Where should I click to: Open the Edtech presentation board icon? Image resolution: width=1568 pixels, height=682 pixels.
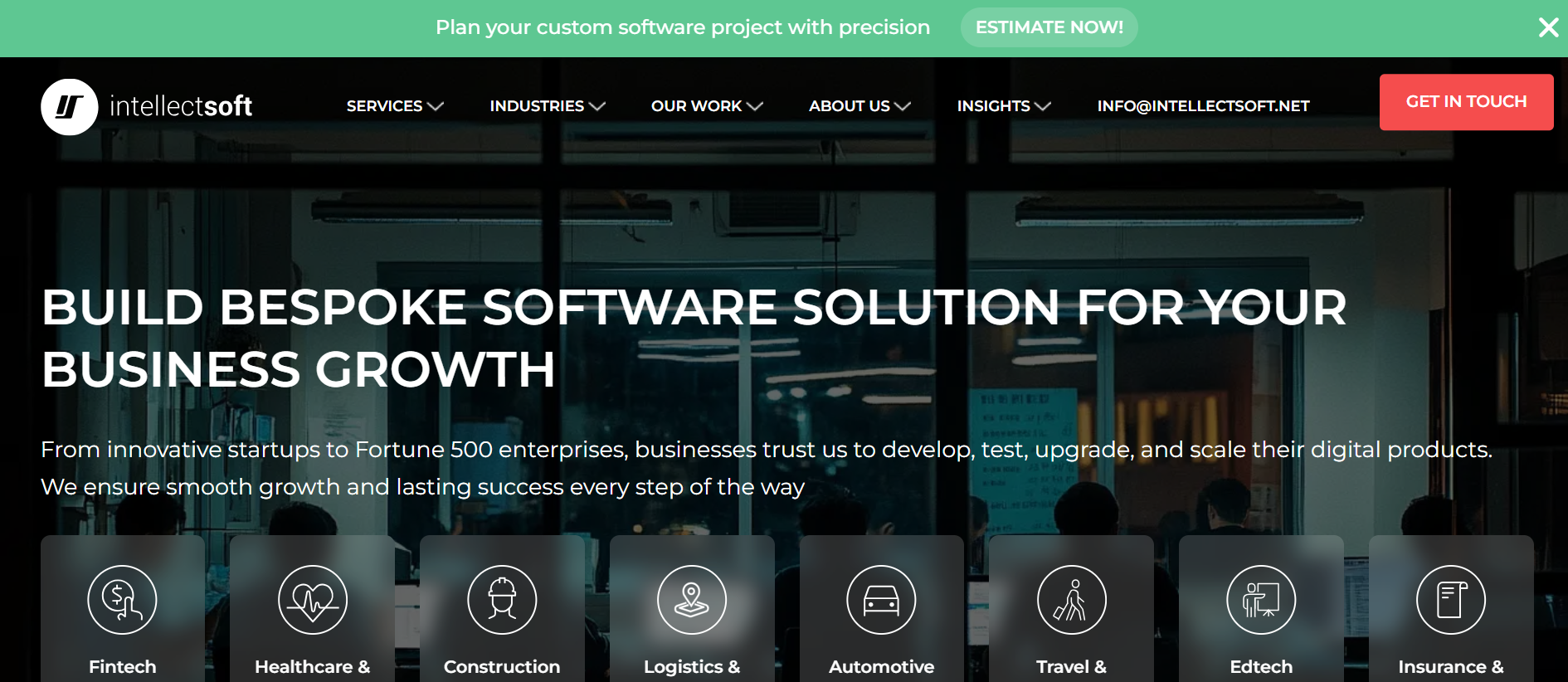pyautogui.click(x=1261, y=600)
